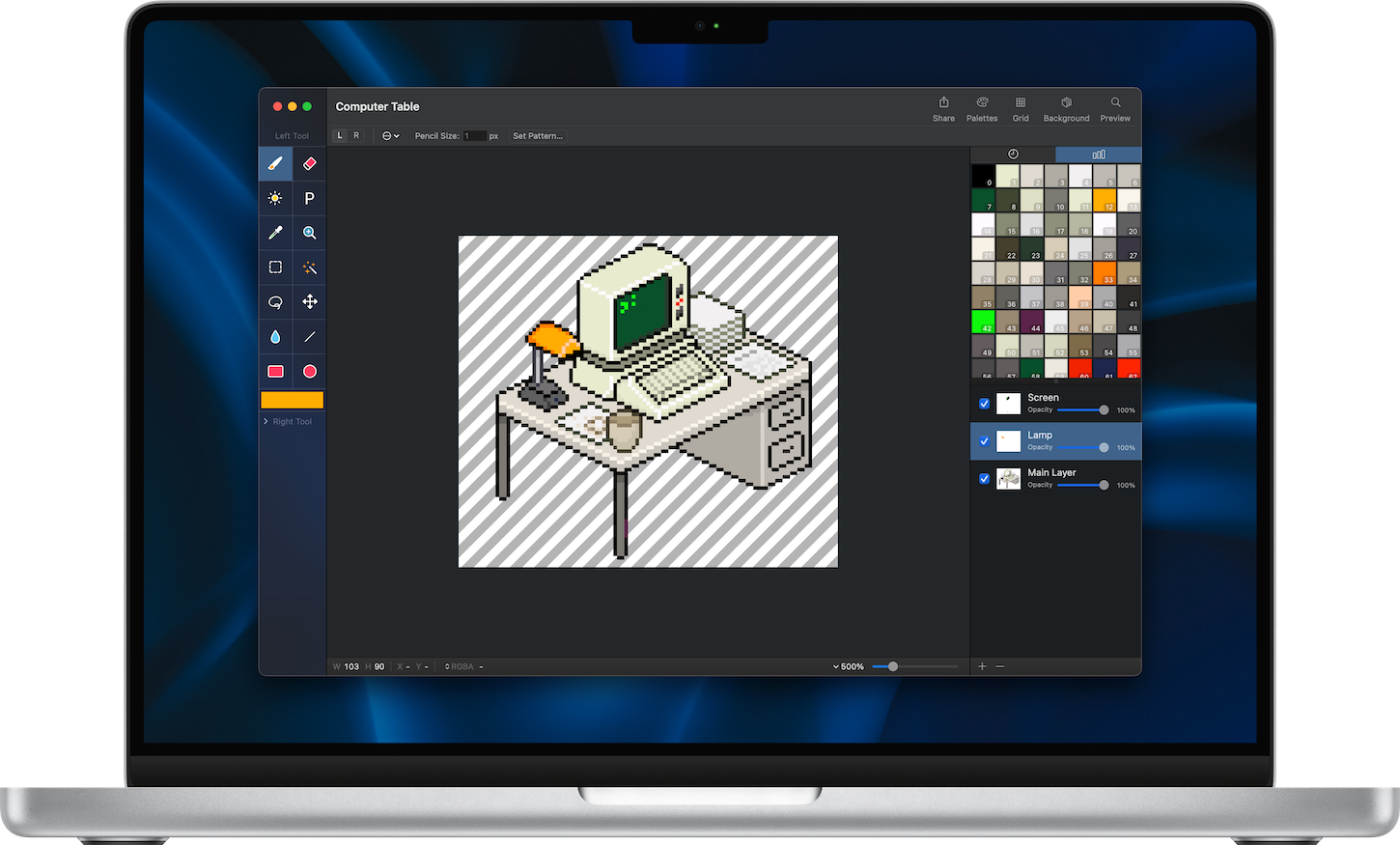Choose L left mouse button tool
This screenshot has height=845, width=1400.
340,136
